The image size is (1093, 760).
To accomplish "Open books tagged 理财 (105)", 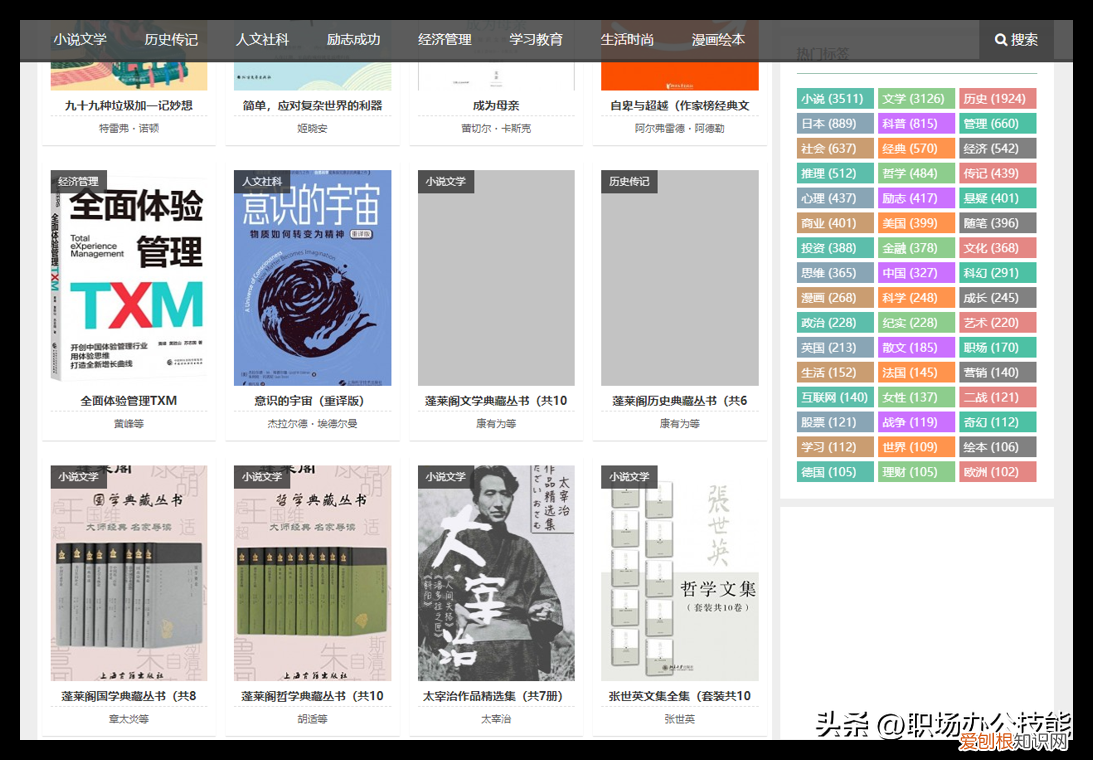I will [x=915, y=471].
